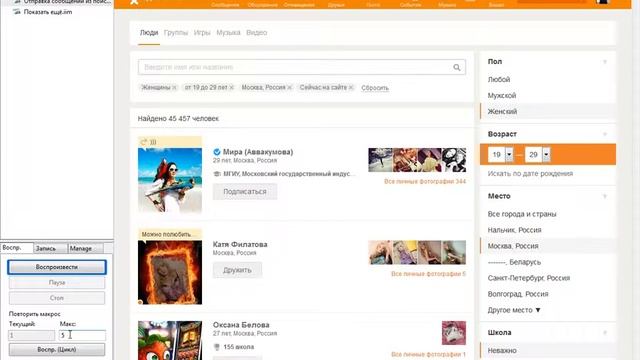Click the Текущий loop value field
Image resolution: width=640 pixels, height=360 pixels.
click(x=31, y=336)
